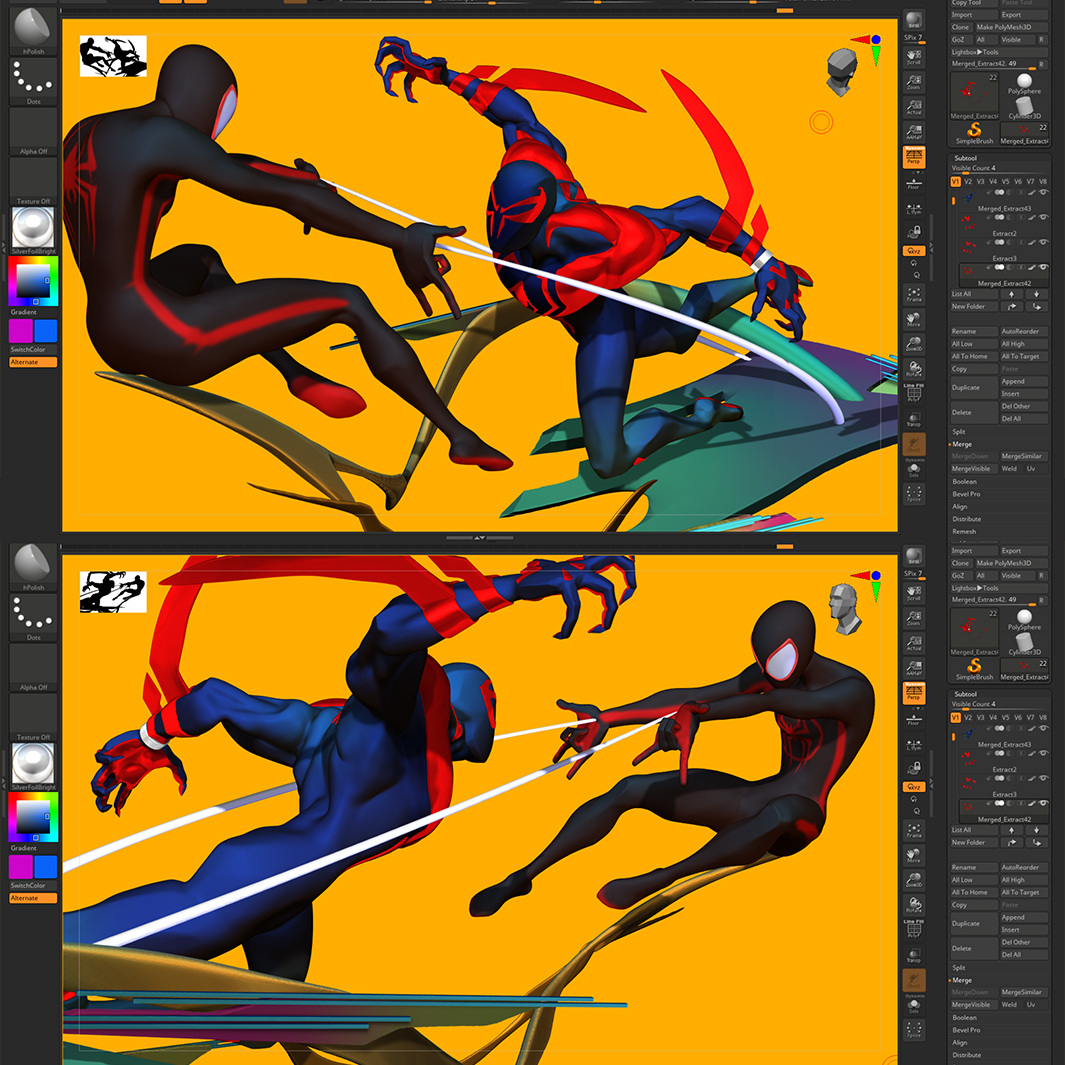Click the BPR icon in bottom view
Image resolution: width=1065 pixels, height=1065 pixels.
[914, 556]
